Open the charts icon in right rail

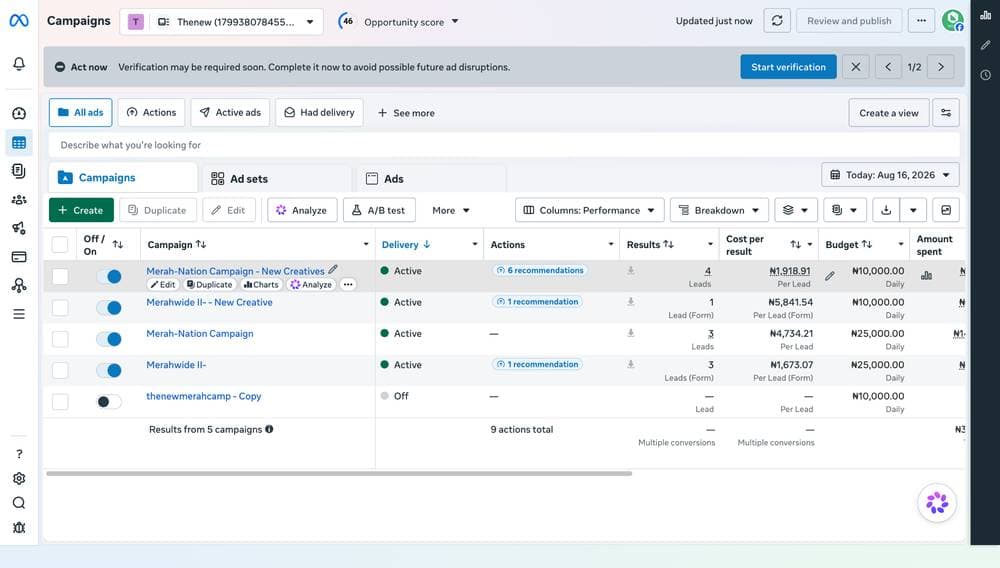[985, 15]
